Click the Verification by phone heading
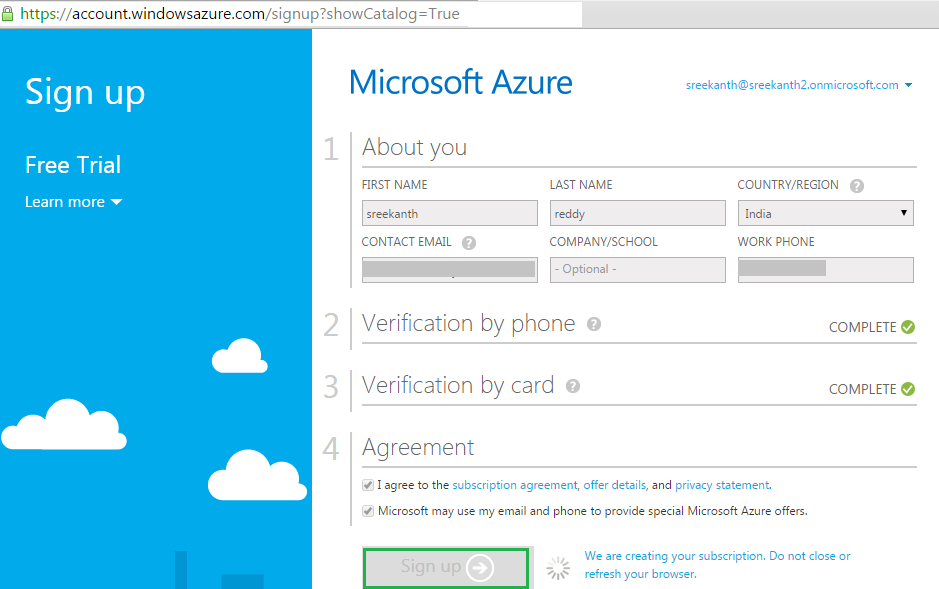The height and width of the screenshot is (589, 939). click(468, 324)
